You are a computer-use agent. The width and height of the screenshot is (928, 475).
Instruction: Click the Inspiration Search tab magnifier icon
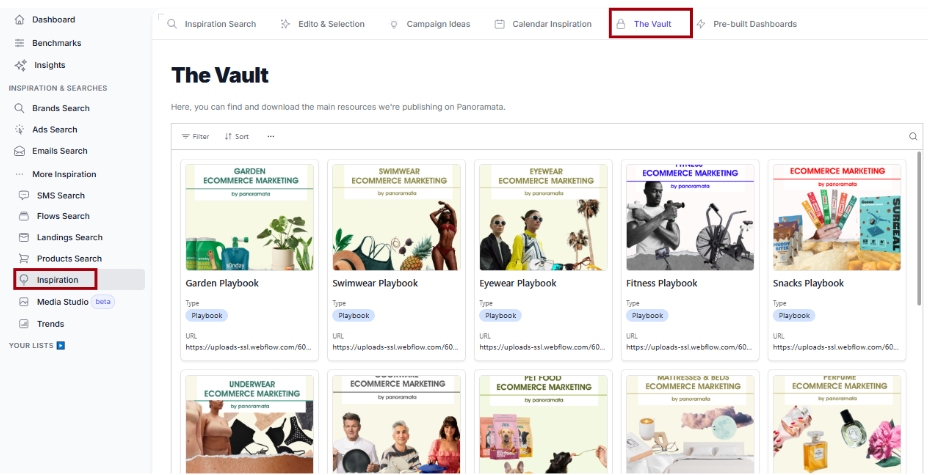[172, 24]
